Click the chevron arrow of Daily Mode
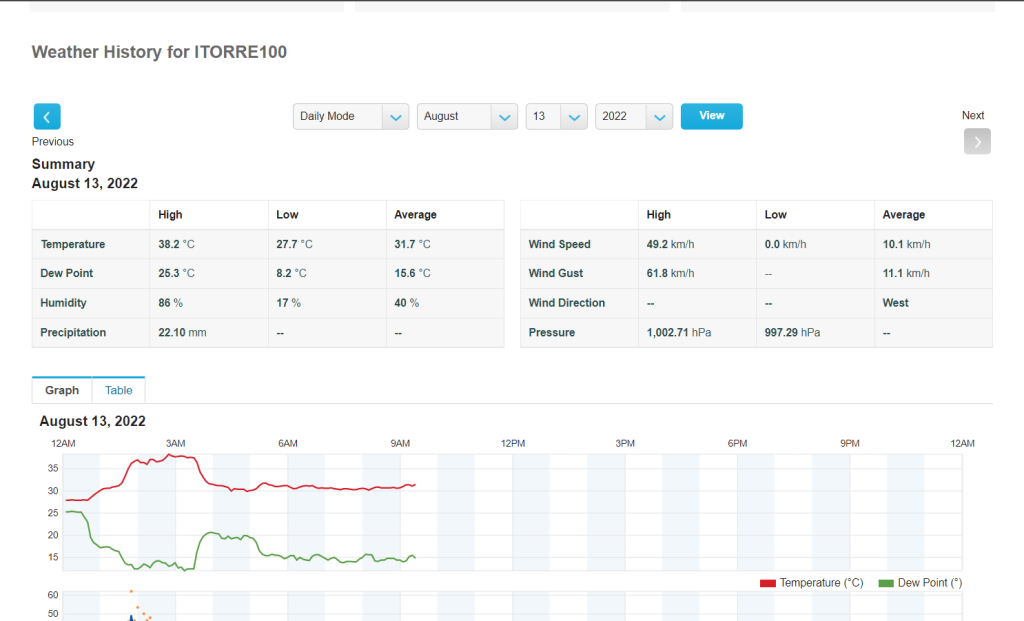Screen dimensions: 1024x621 click(x=396, y=117)
